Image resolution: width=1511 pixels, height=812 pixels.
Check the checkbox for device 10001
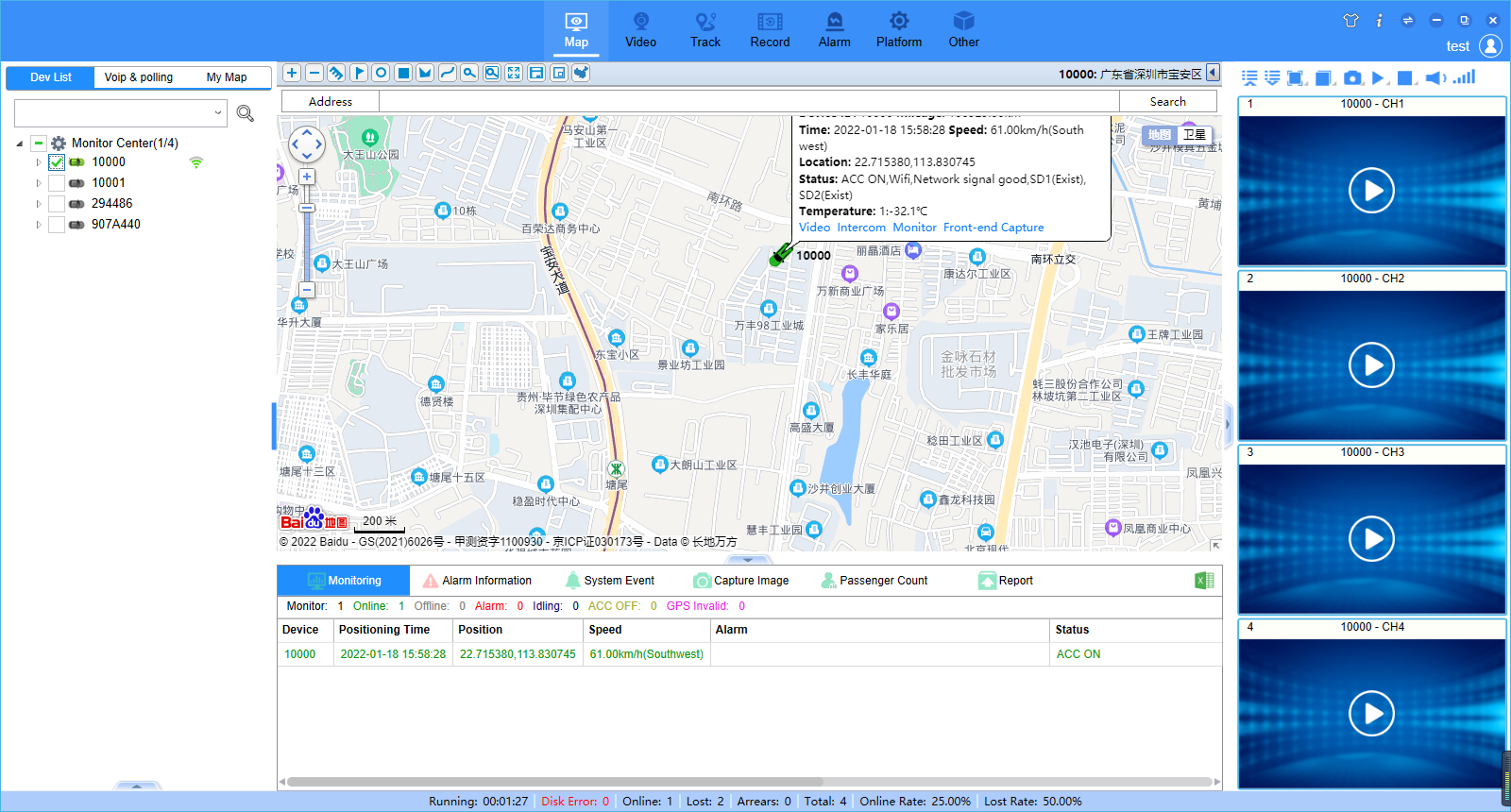tap(57, 183)
